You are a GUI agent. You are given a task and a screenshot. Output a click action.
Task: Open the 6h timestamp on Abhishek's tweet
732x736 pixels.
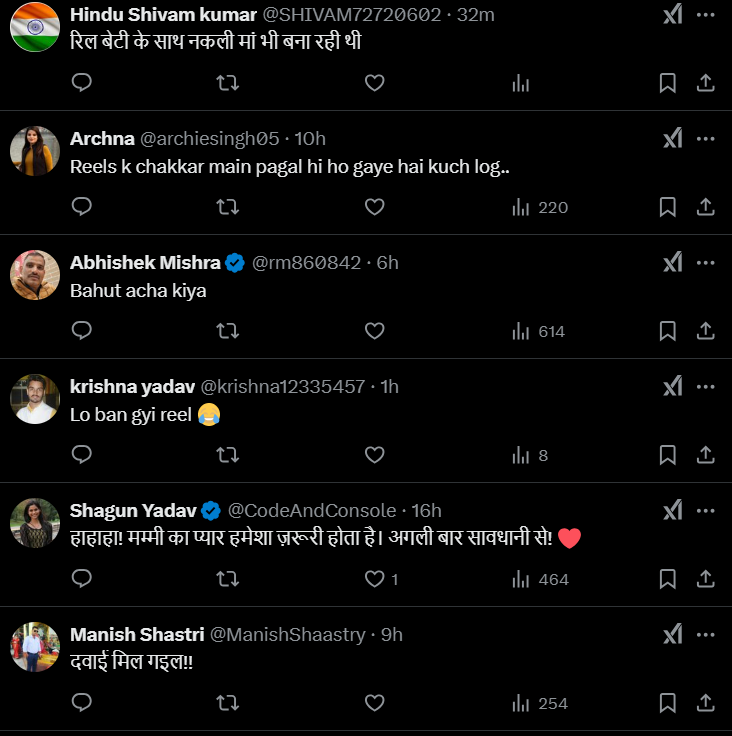(x=387, y=263)
